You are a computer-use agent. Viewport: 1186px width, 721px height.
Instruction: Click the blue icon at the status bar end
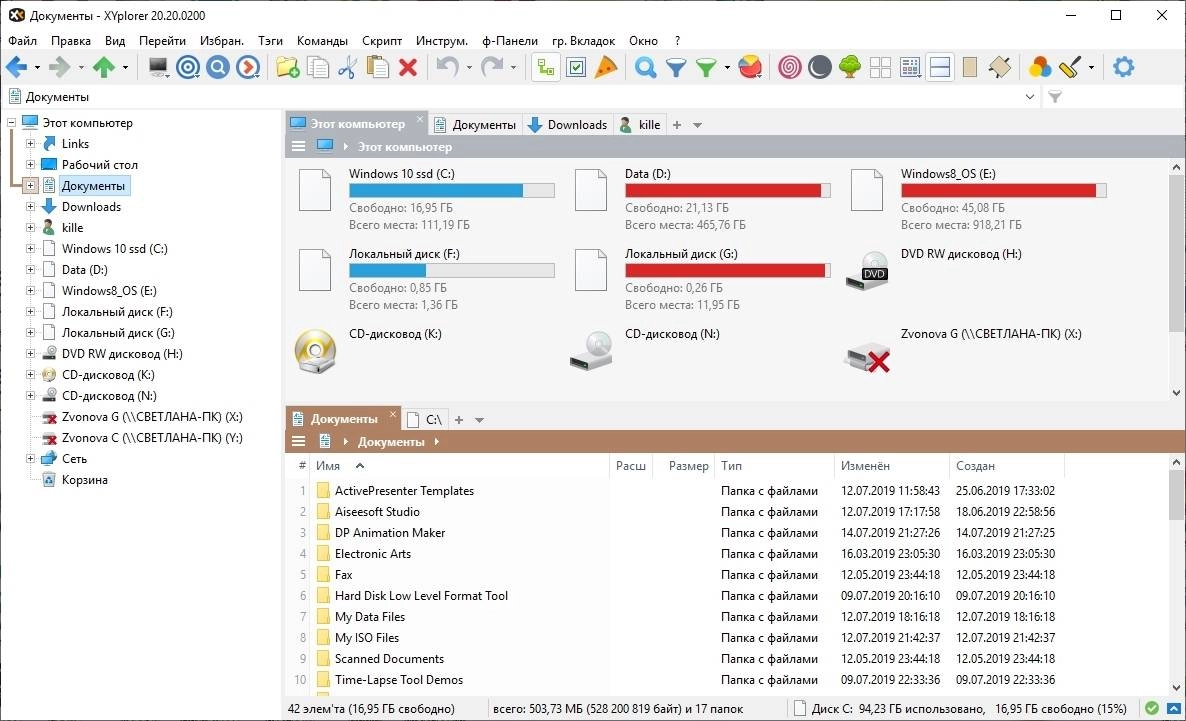(x=1174, y=709)
